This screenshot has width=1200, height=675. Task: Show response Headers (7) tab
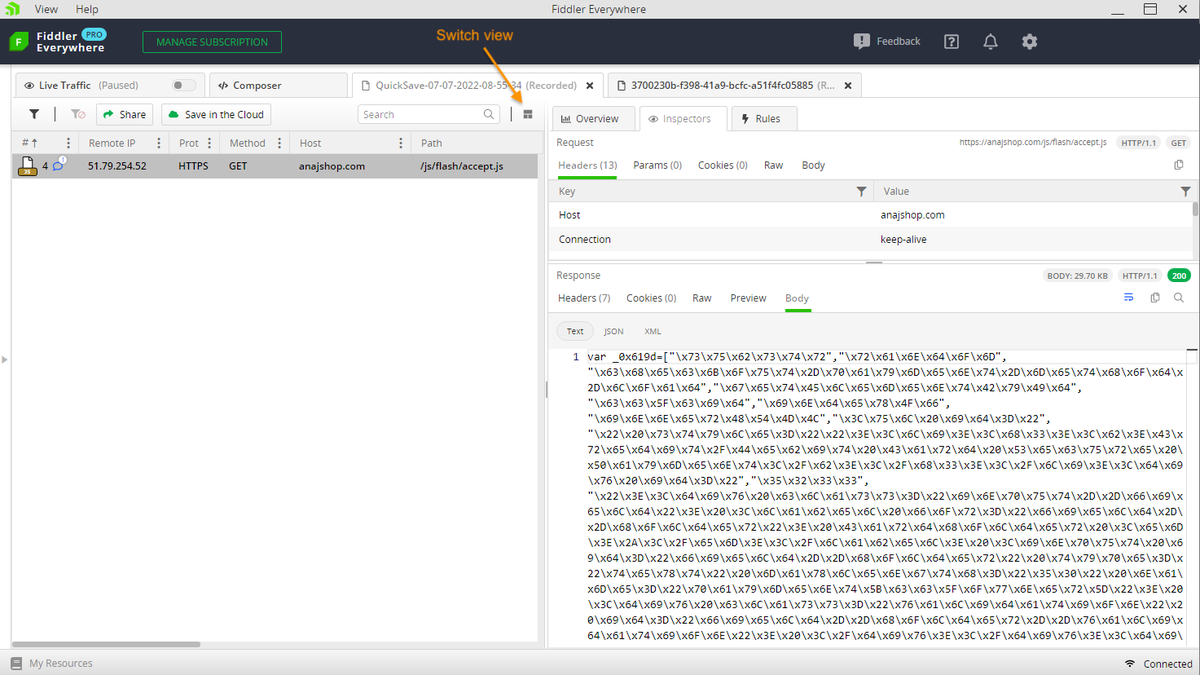(x=584, y=298)
